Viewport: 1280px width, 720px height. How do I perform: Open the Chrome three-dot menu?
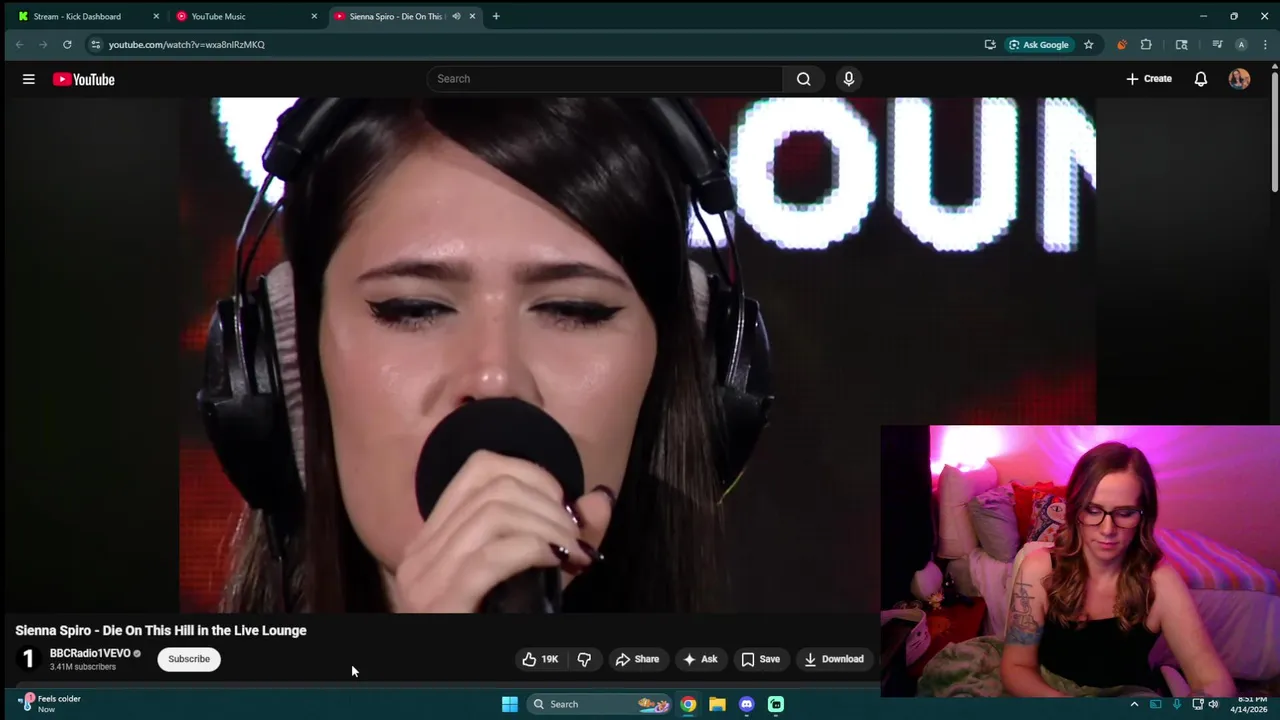(1265, 44)
